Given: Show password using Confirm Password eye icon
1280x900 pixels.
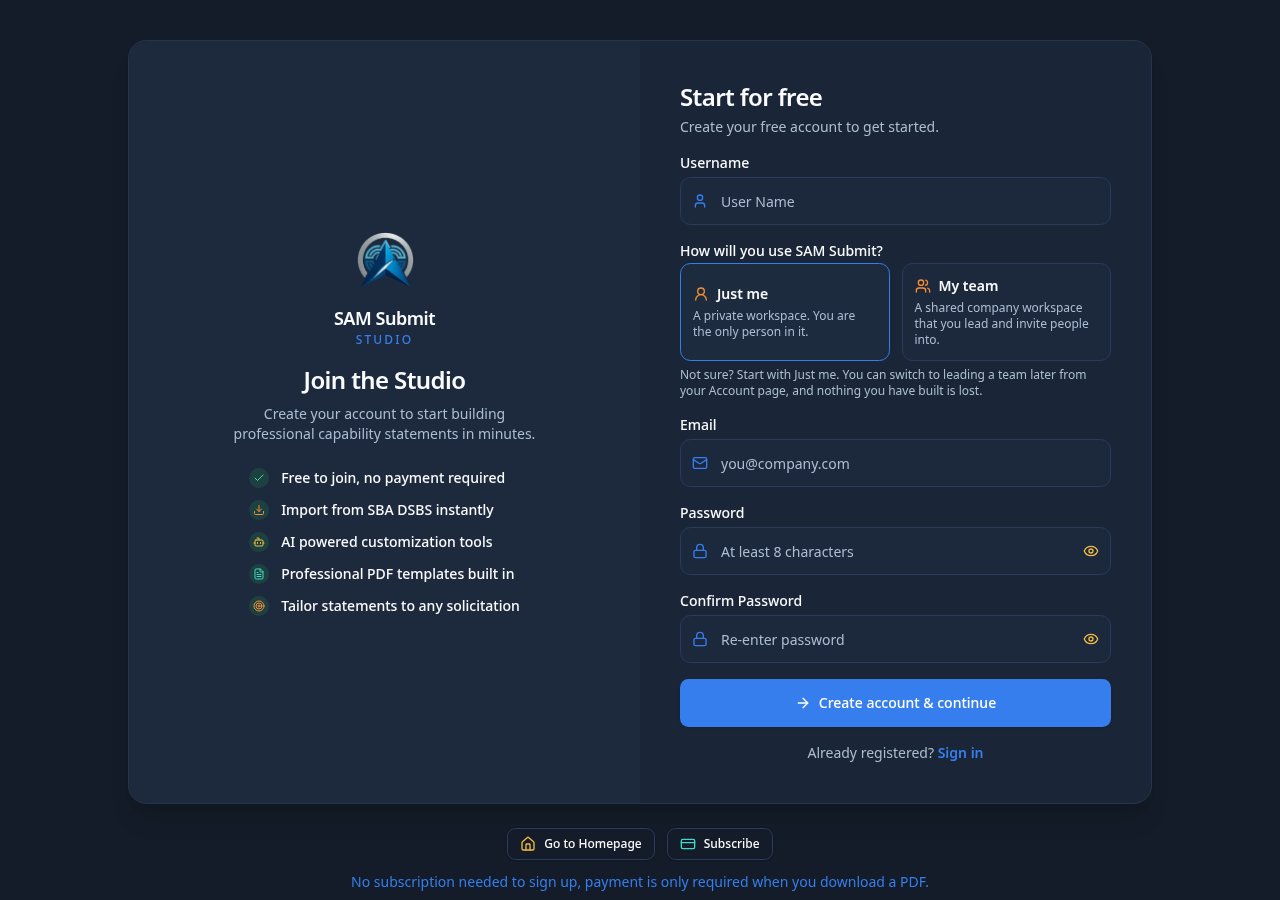Looking at the screenshot, I should [1091, 639].
